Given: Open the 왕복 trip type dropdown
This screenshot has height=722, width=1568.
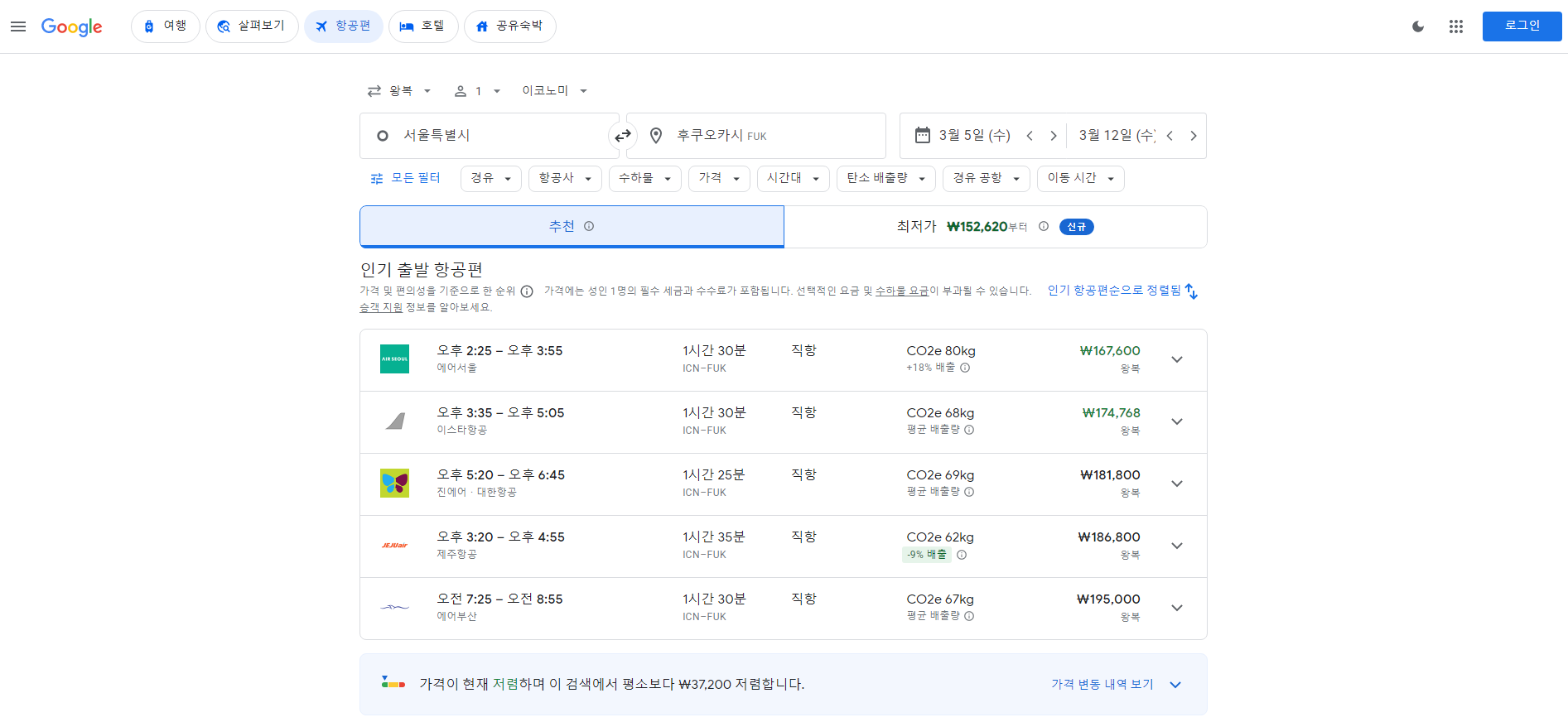Looking at the screenshot, I should [x=400, y=91].
